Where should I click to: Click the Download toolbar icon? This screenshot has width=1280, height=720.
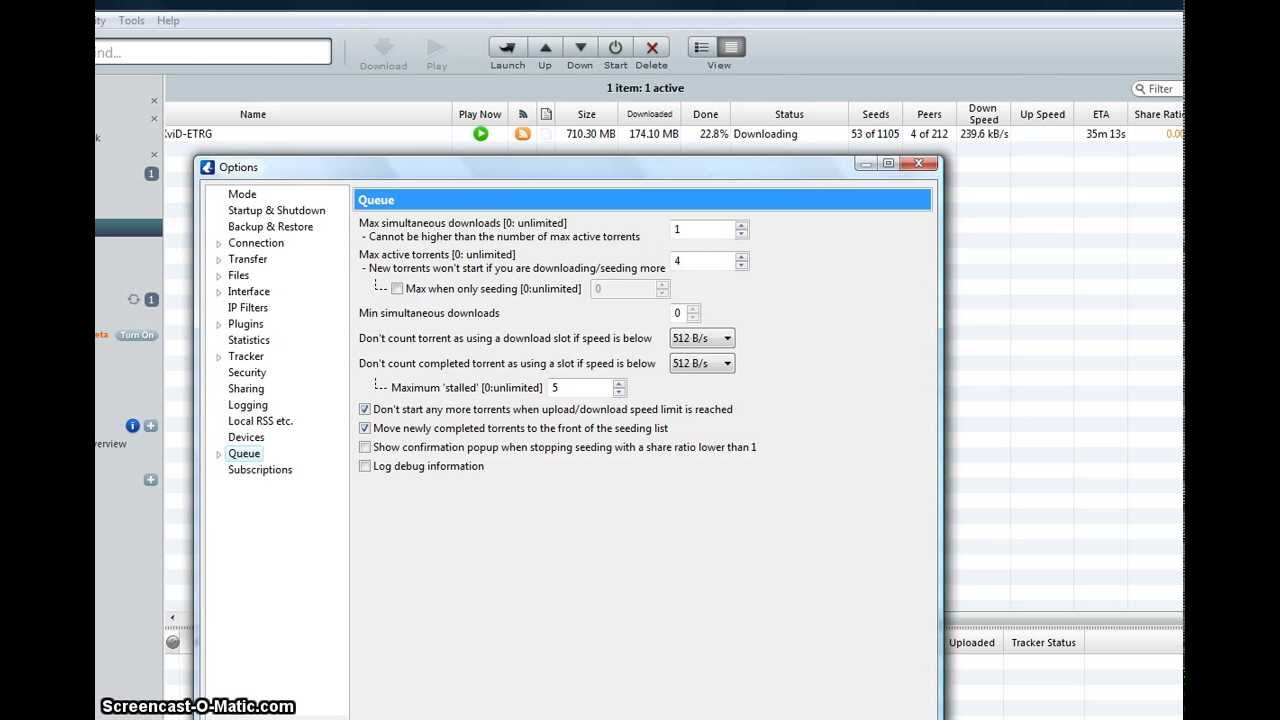(383, 47)
